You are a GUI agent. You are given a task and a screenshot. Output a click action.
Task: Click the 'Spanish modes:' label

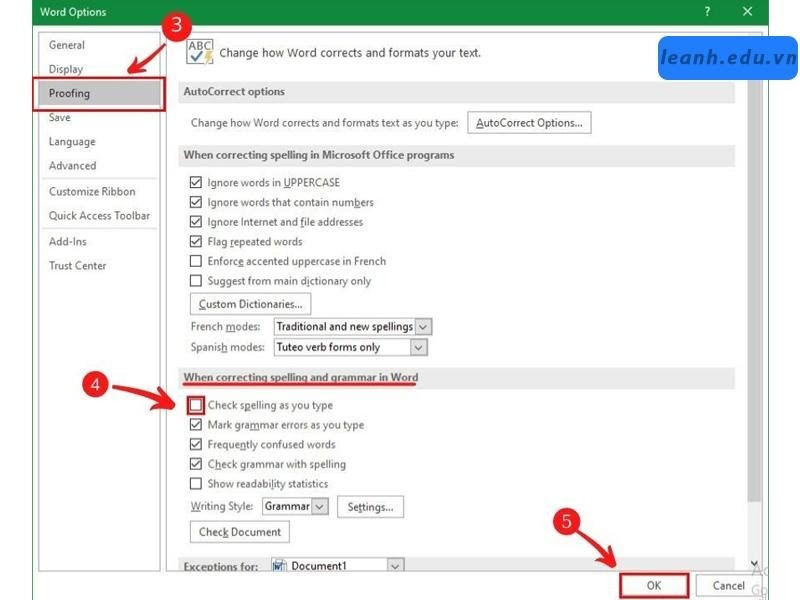[228, 347]
